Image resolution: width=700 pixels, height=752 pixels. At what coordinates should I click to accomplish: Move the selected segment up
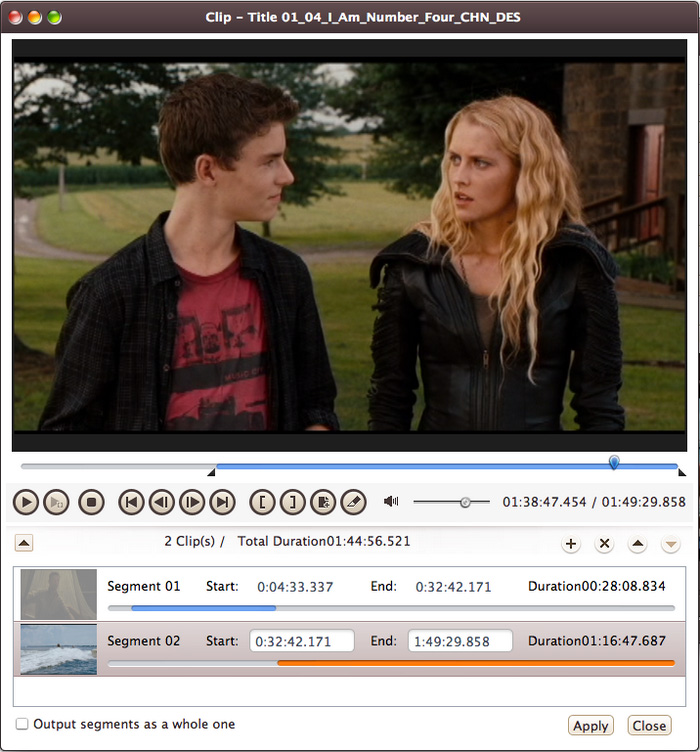coord(637,544)
